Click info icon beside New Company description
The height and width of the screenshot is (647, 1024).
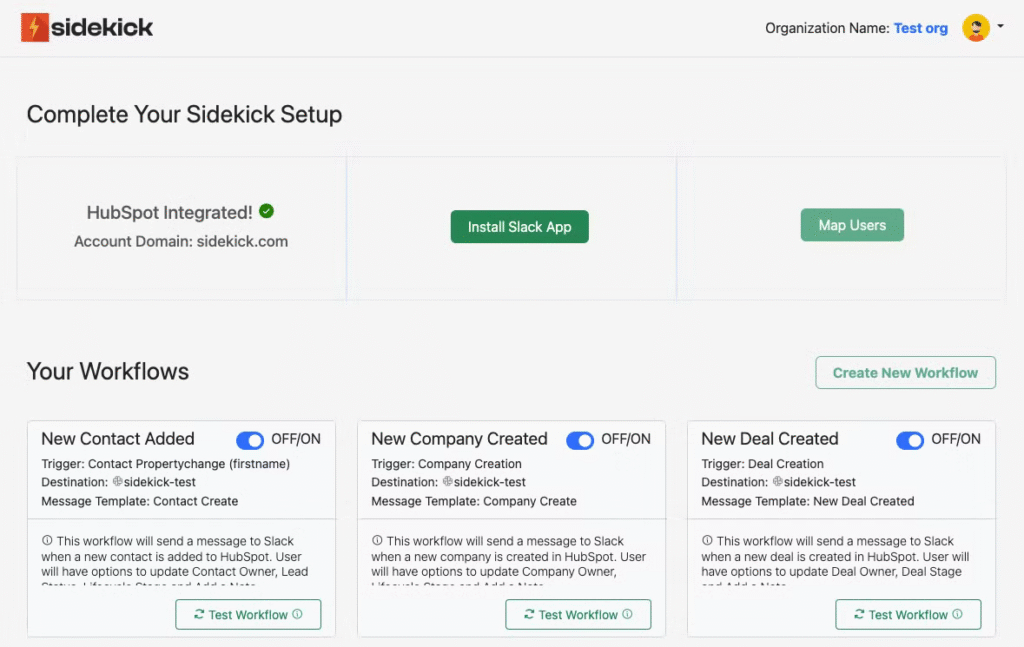tap(377, 541)
